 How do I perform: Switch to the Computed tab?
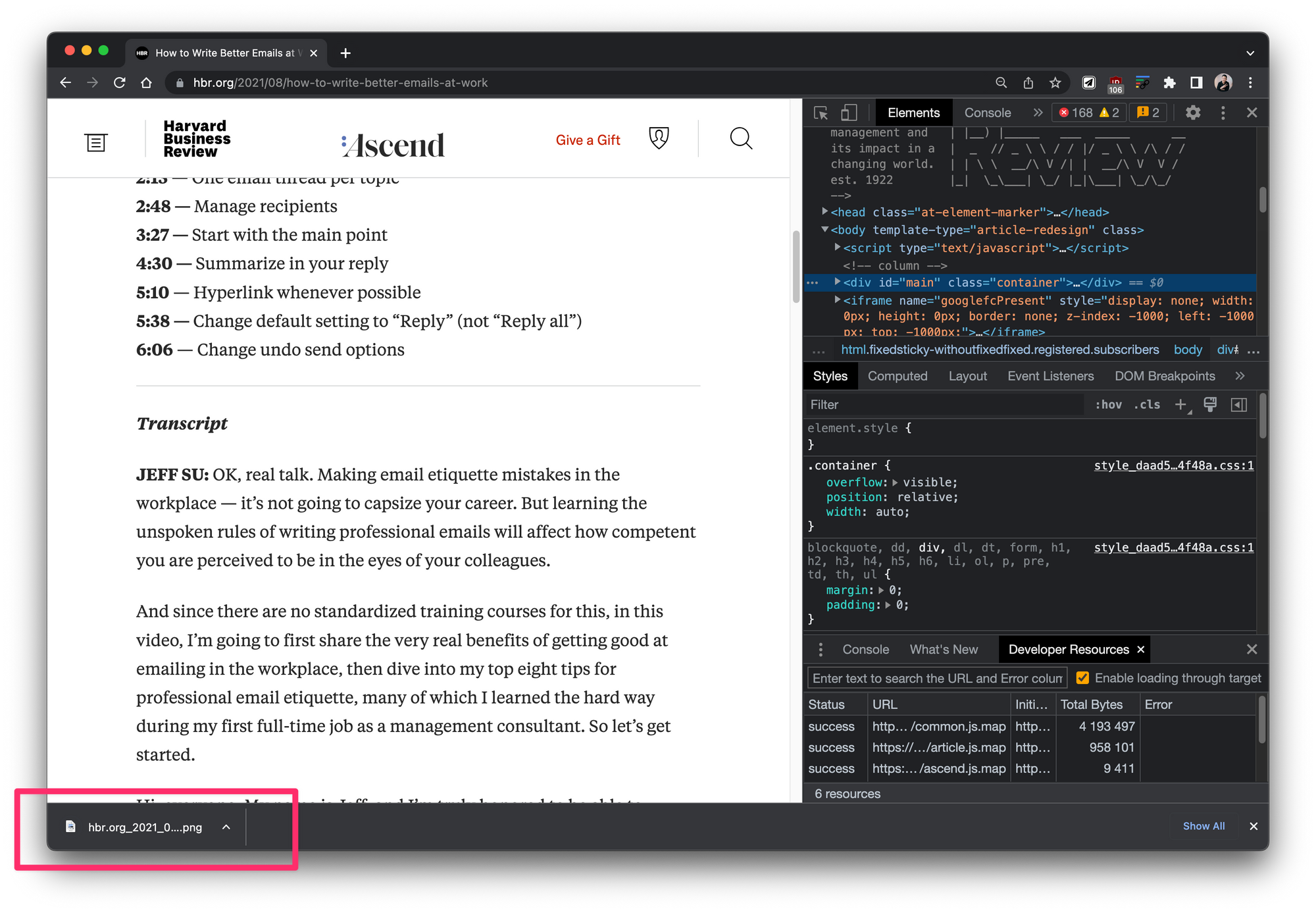(897, 376)
